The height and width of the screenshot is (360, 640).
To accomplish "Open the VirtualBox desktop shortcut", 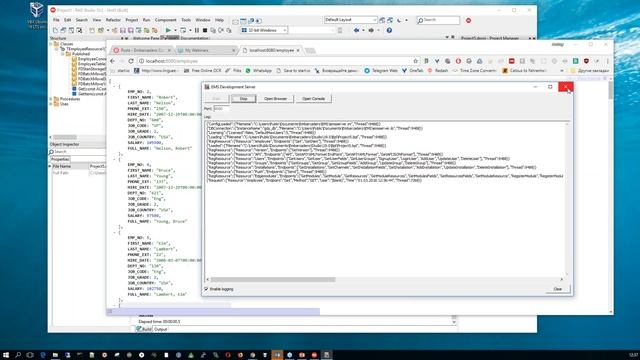I will (x=36, y=15).
